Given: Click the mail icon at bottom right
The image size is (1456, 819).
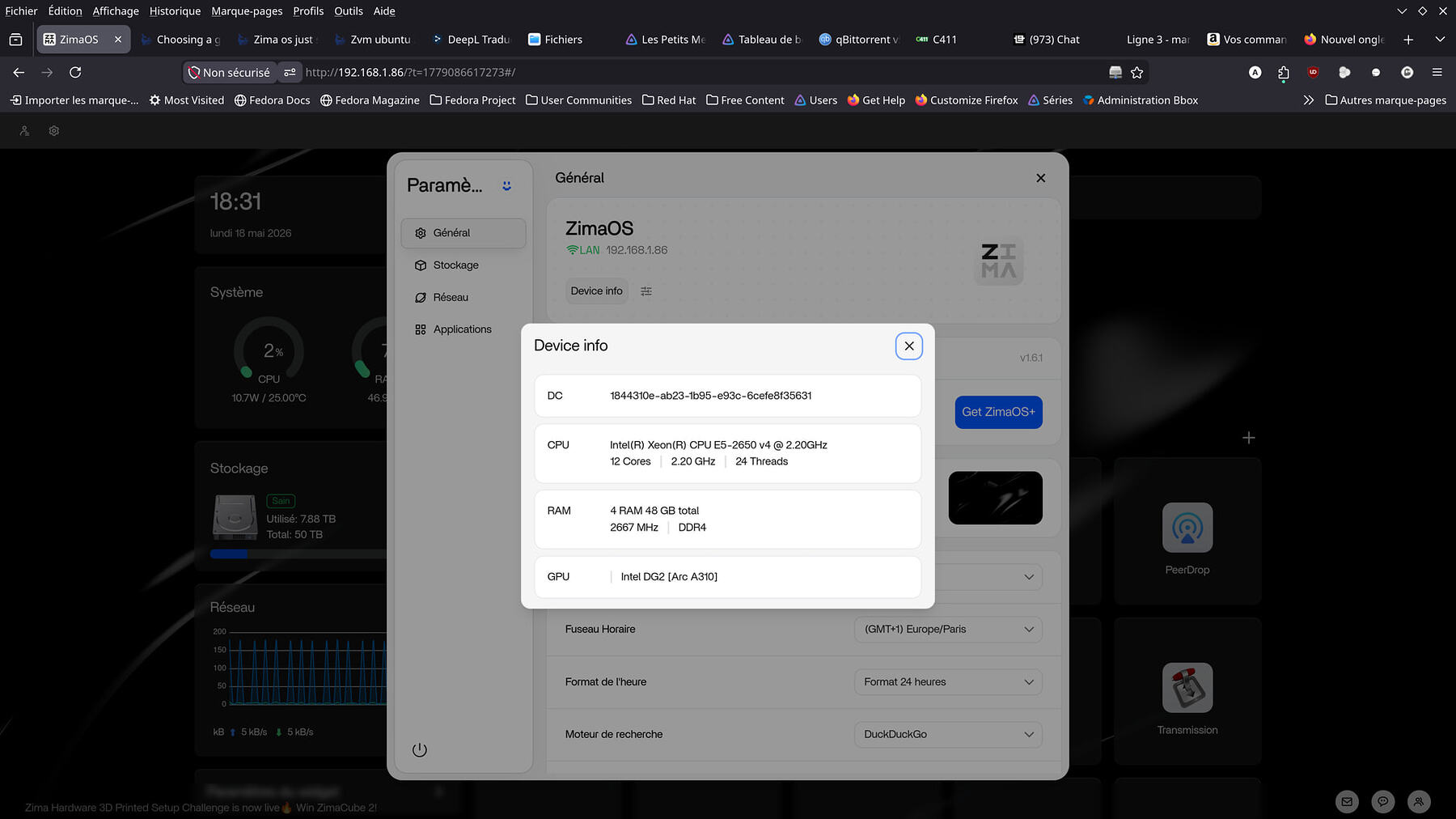Looking at the screenshot, I should point(1347,801).
